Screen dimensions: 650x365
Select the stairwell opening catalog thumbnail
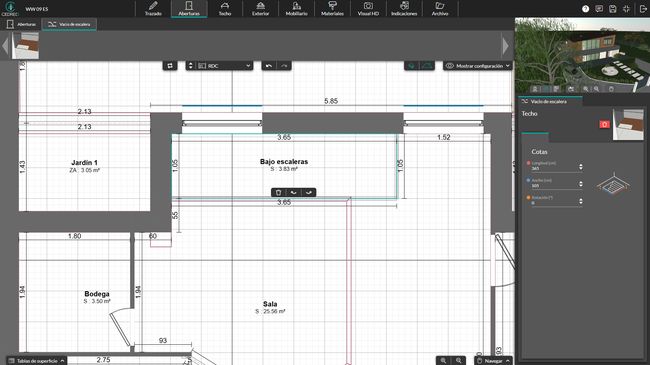click(x=25, y=46)
